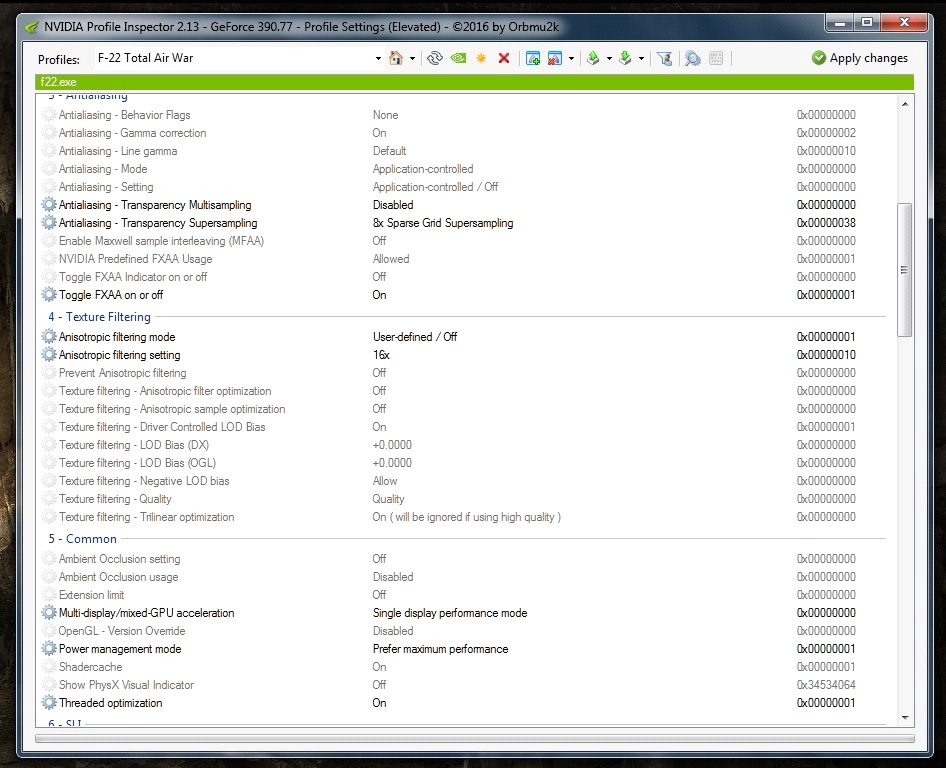The height and width of the screenshot is (768, 946).
Task: Select the Extension limit setting
Action: coord(91,595)
